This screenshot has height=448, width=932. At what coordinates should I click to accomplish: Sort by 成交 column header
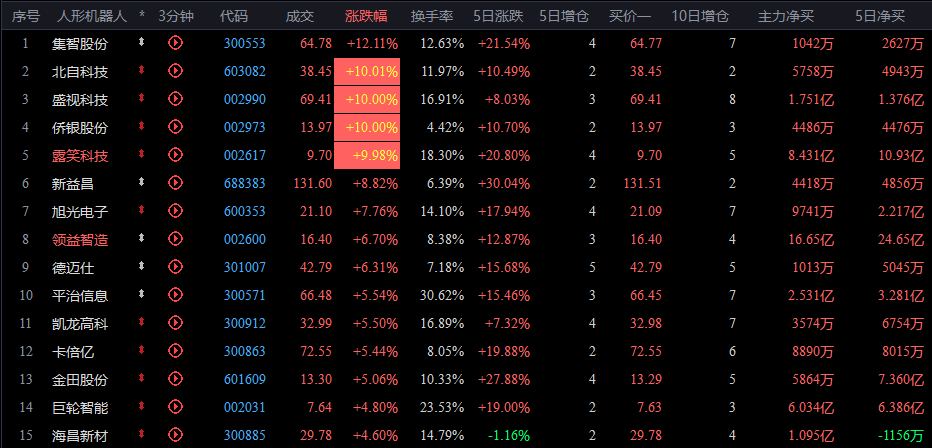pos(300,16)
